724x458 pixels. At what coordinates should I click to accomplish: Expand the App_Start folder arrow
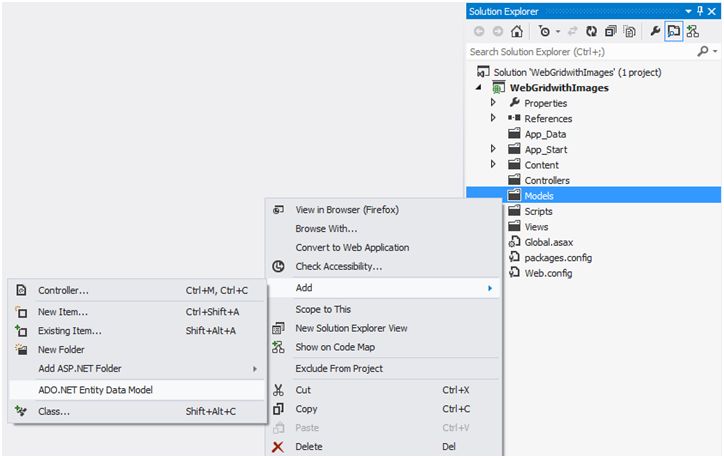coord(493,149)
